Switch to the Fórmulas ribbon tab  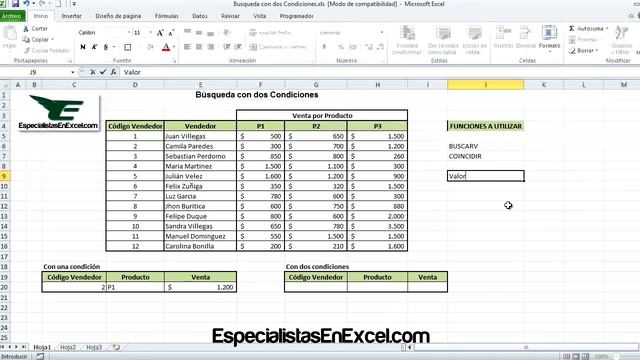point(167,16)
